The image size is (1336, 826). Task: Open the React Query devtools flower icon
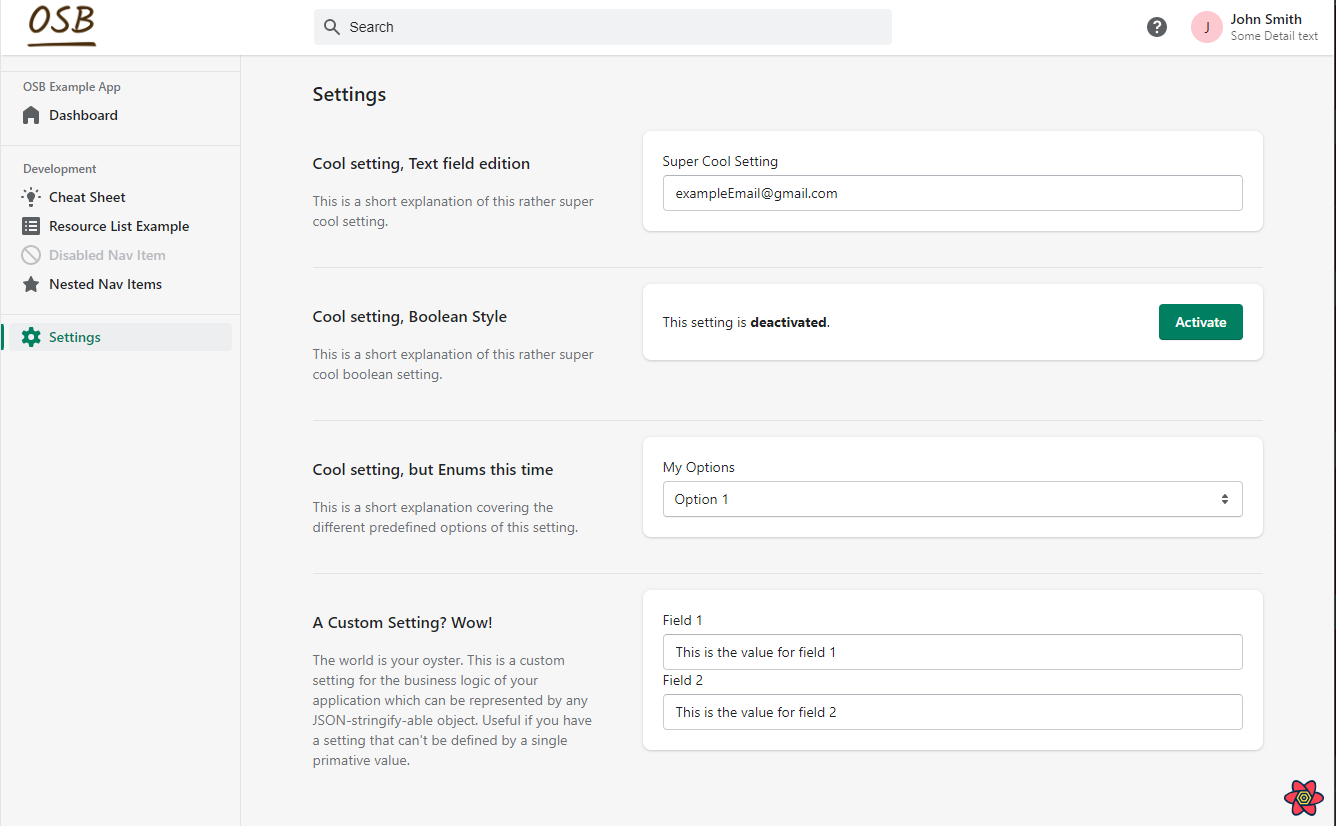tap(1304, 797)
